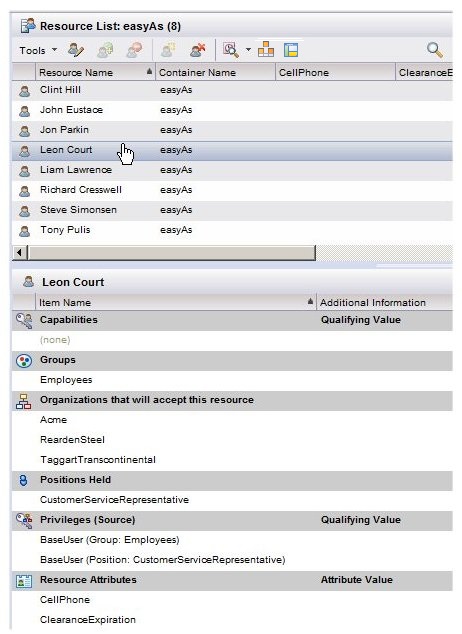Click the Resource Attributes section header

(232, 580)
